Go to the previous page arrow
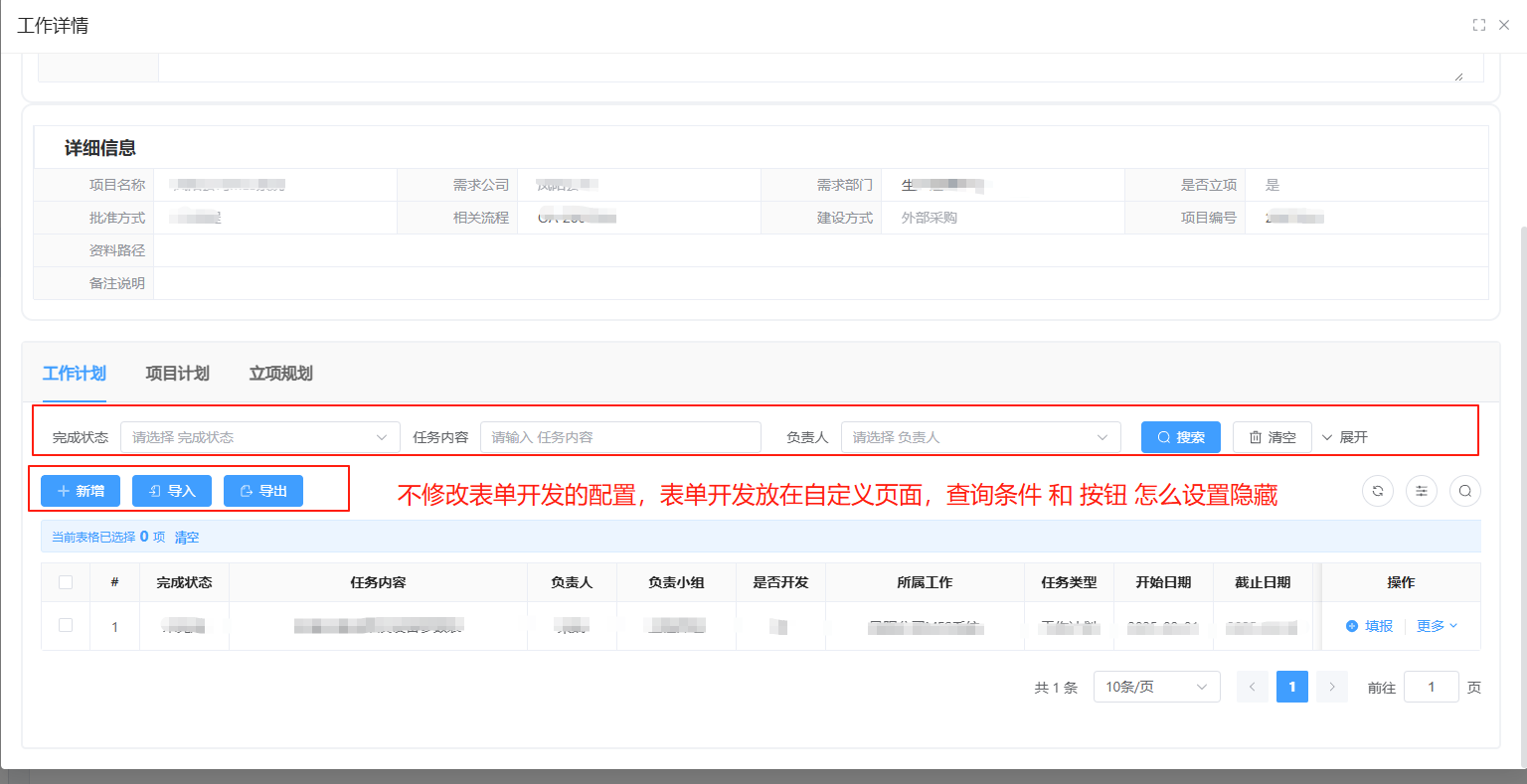The height and width of the screenshot is (784, 1527). coord(1252,687)
